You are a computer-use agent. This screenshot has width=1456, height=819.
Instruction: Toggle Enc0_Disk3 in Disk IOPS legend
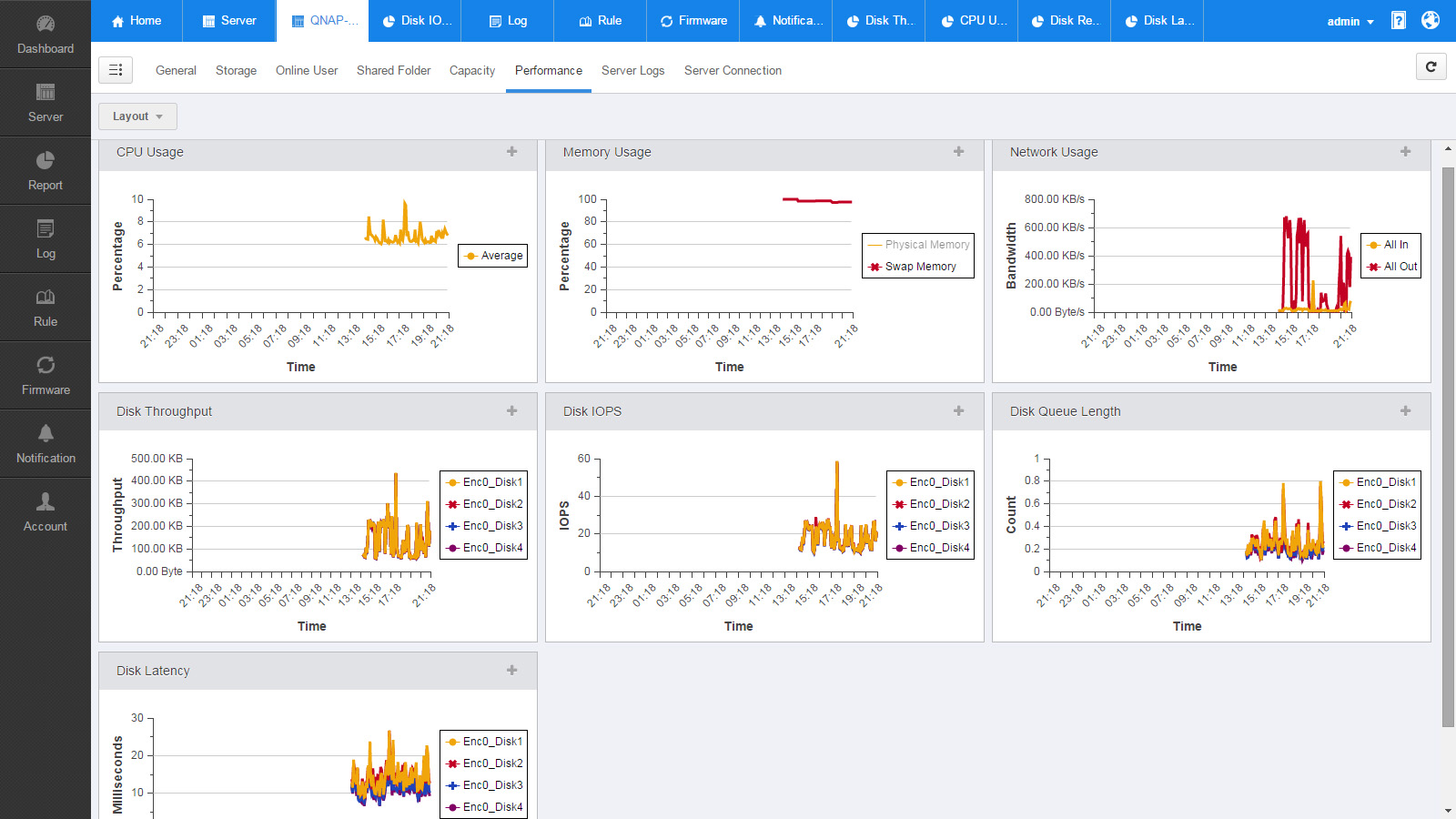click(x=931, y=526)
